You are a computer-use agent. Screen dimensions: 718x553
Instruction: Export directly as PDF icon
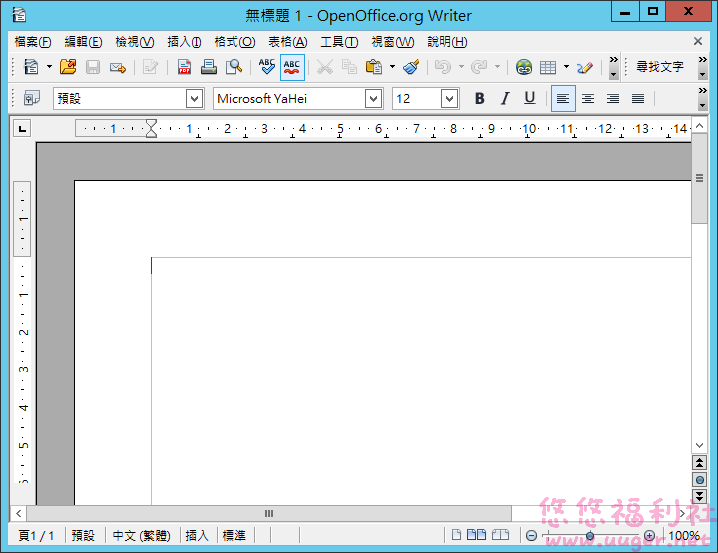click(185, 67)
